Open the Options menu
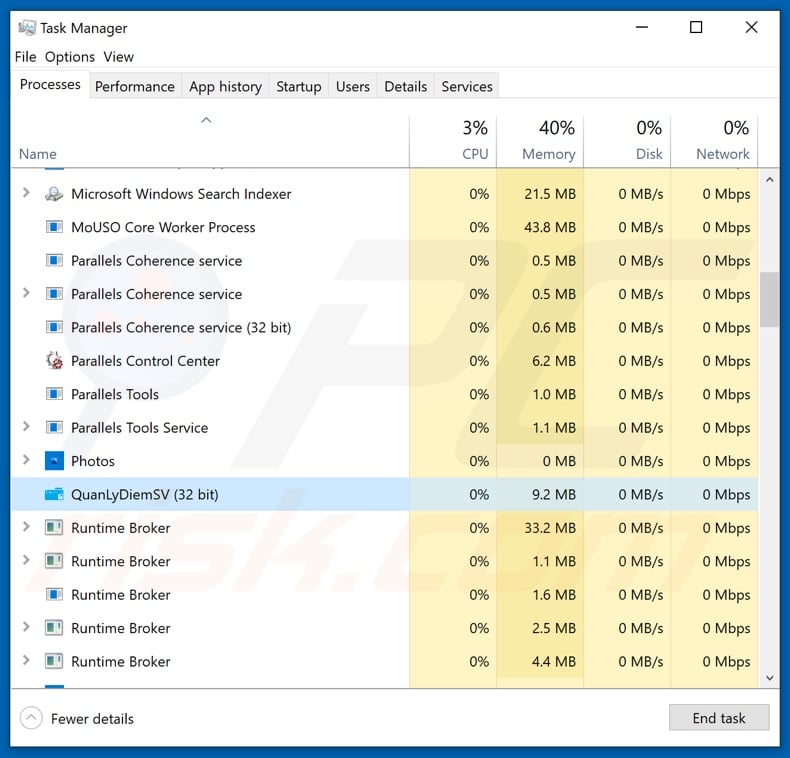 tap(70, 57)
